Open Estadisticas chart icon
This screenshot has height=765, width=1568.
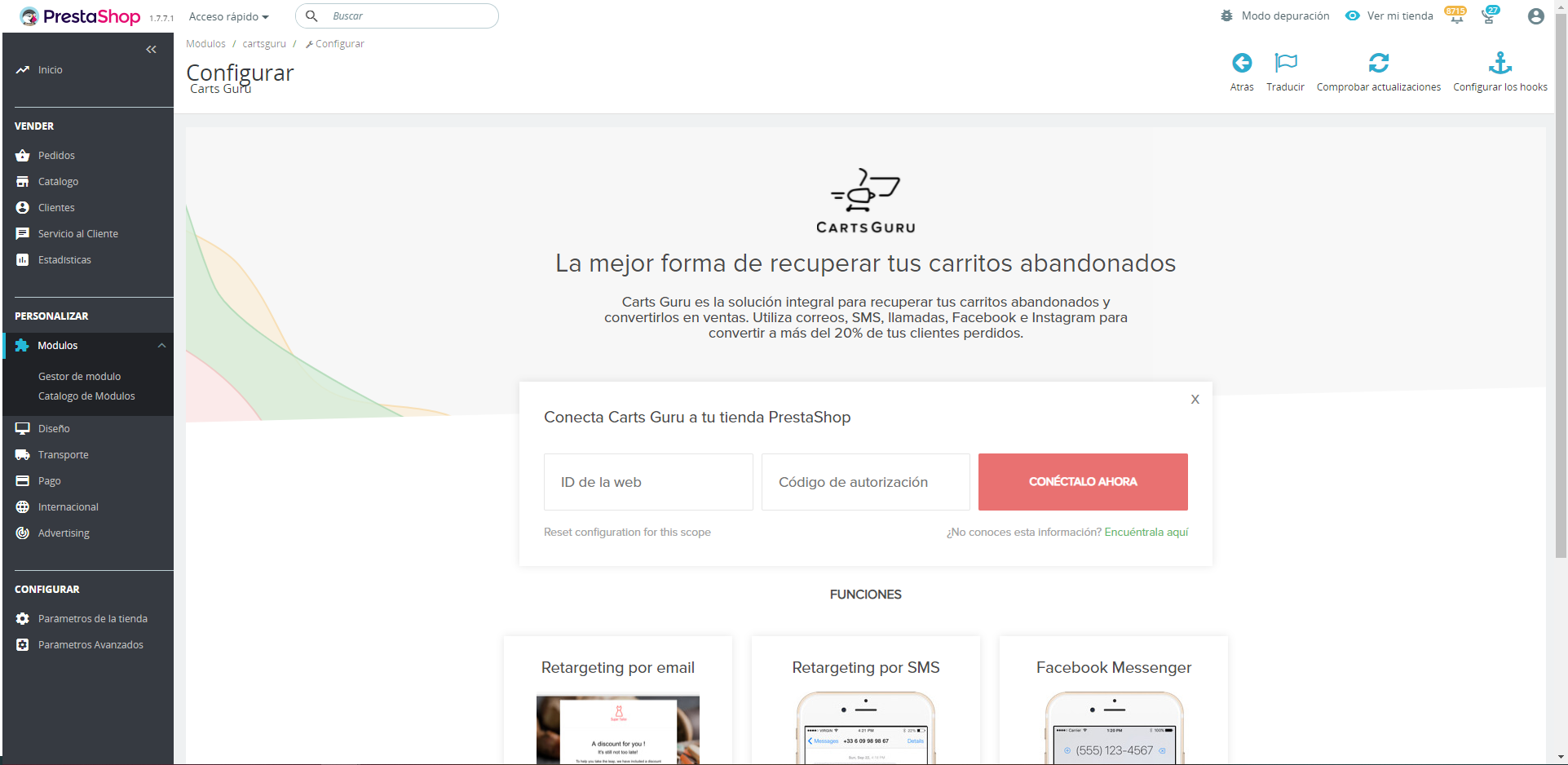tap(22, 259)
